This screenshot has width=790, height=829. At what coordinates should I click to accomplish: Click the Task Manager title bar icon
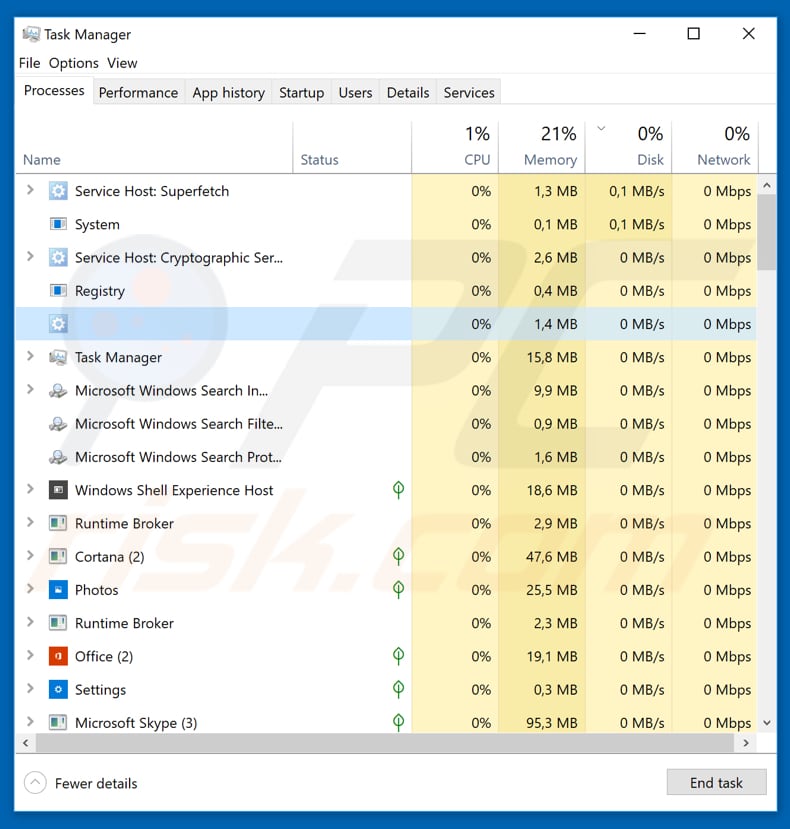pos(31,34)
